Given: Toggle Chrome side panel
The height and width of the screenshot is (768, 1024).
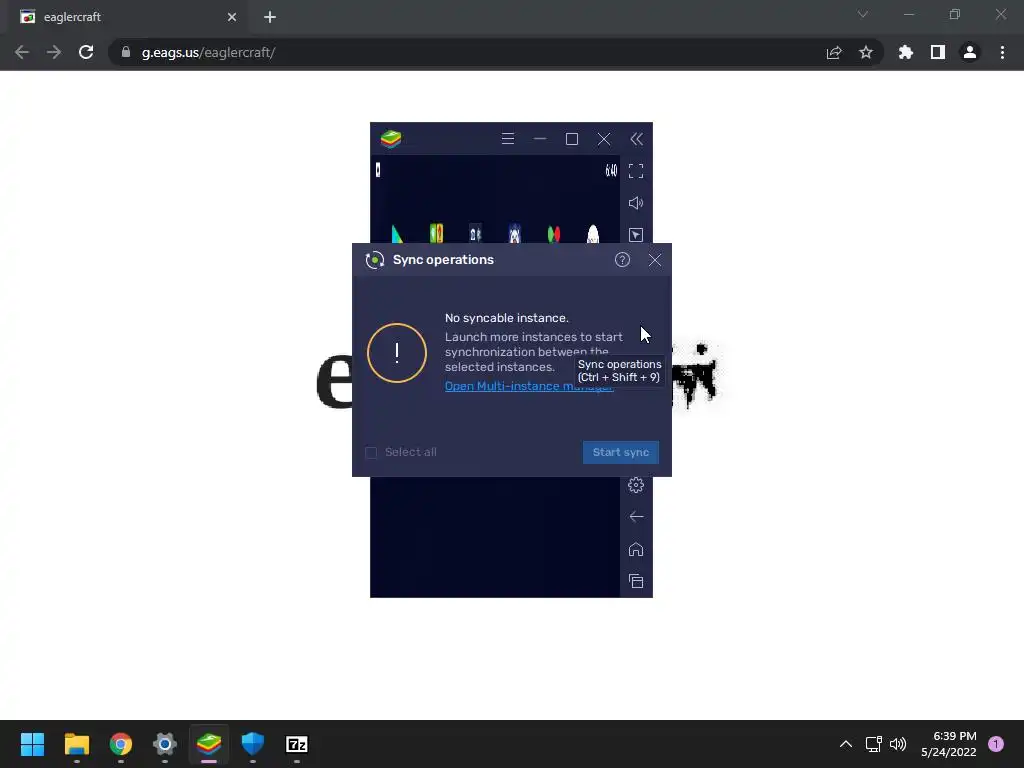Looking at the screenshot, I should click(938, 52).
